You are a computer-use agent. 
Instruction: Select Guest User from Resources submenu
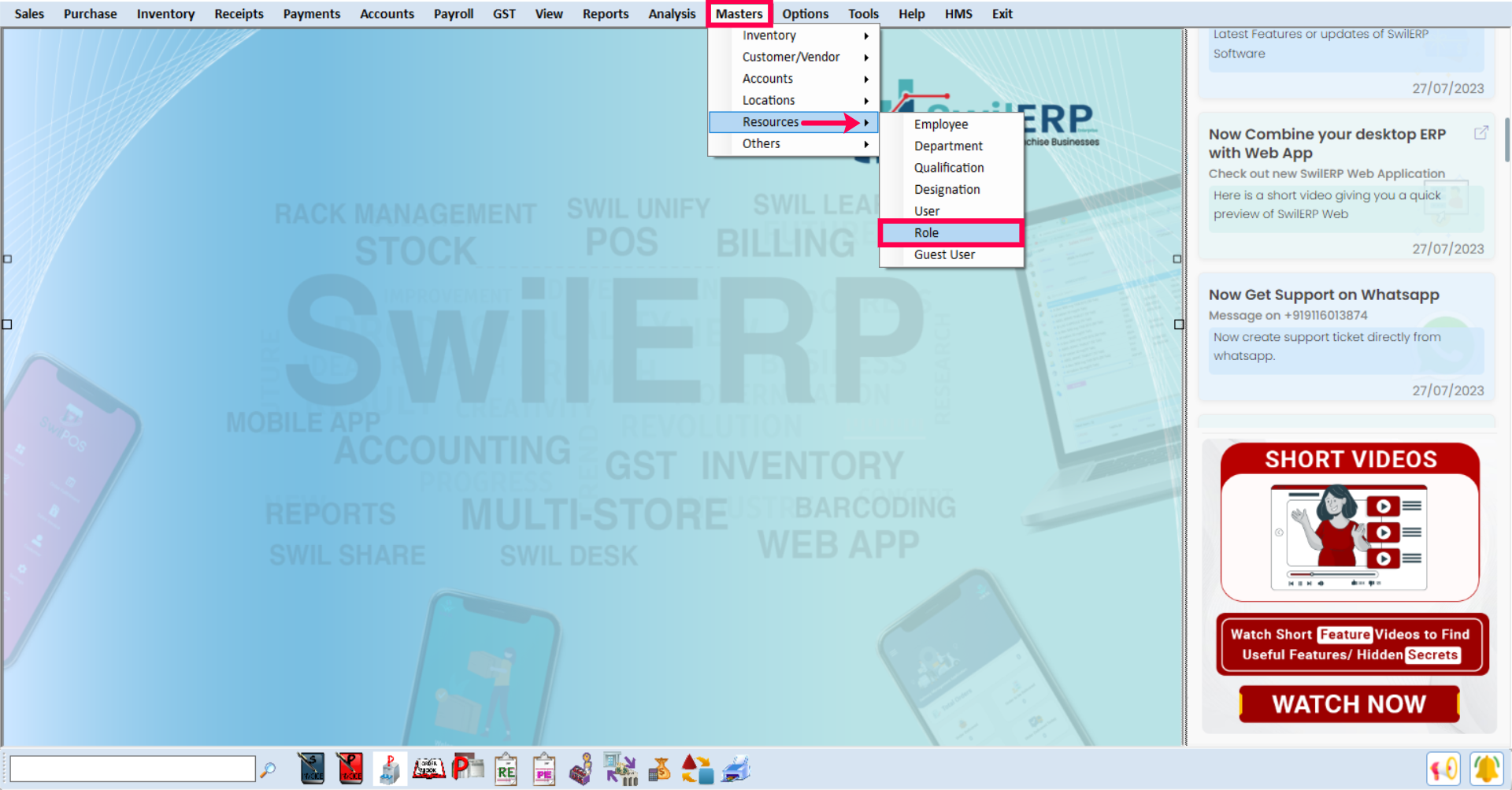tap(951, 254)
